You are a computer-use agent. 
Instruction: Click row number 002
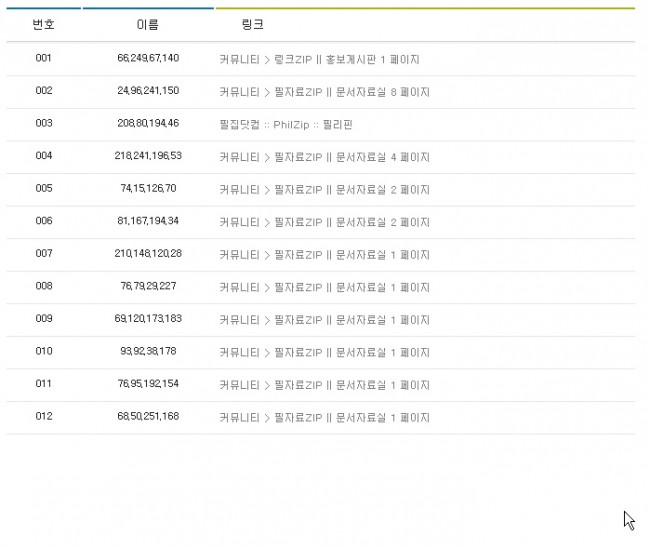[44, 90]
